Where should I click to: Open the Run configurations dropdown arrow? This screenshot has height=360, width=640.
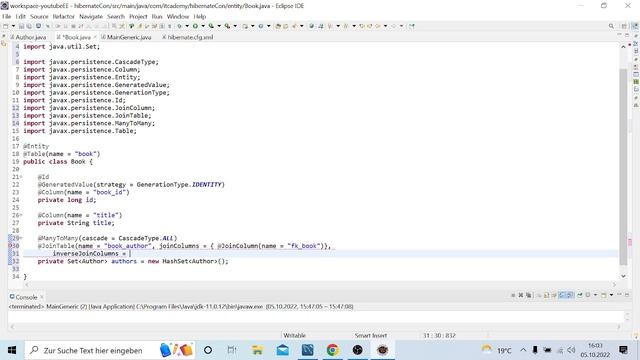tap(203, 26)
